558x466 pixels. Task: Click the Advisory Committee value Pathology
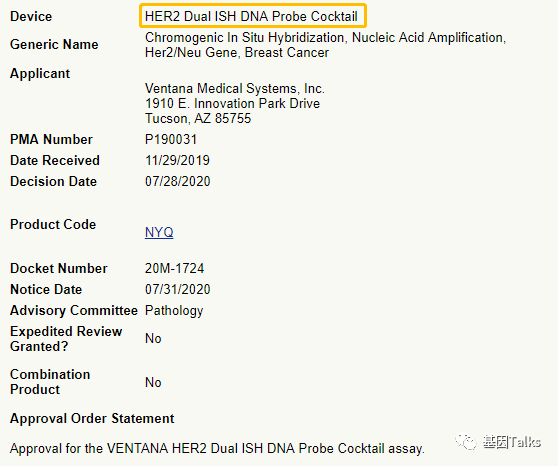[174, 310]
